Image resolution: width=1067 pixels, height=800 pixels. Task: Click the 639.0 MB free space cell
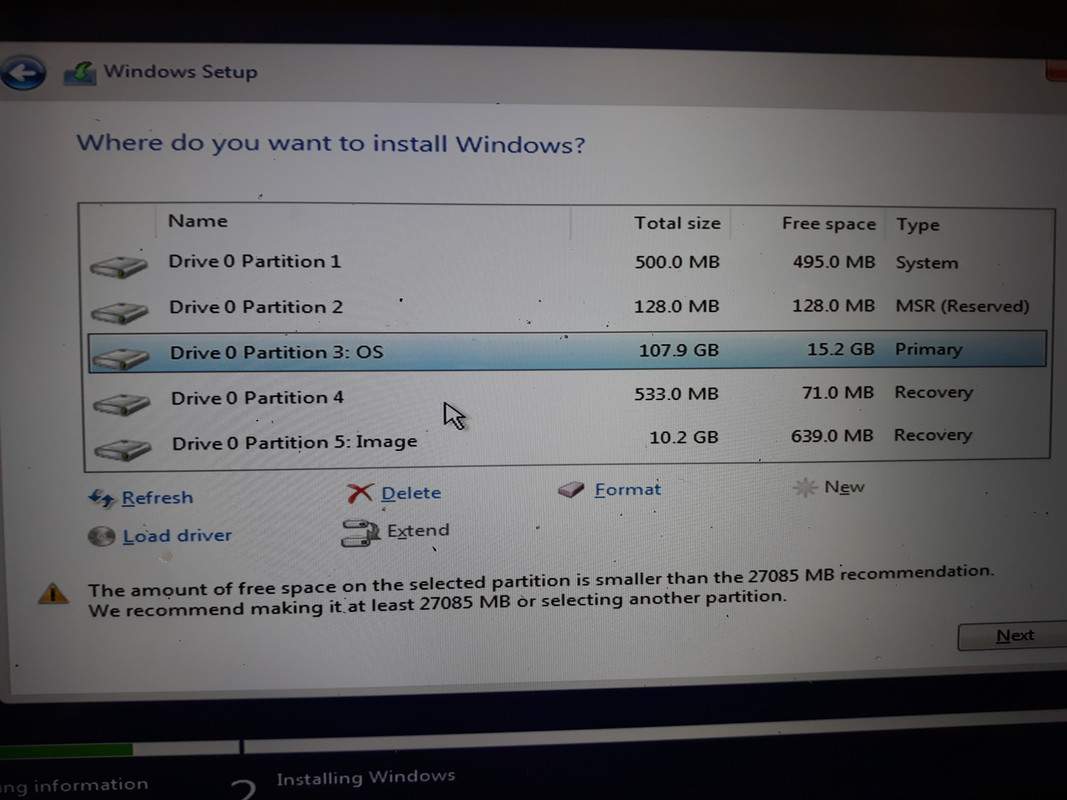(x=832, y=435)
